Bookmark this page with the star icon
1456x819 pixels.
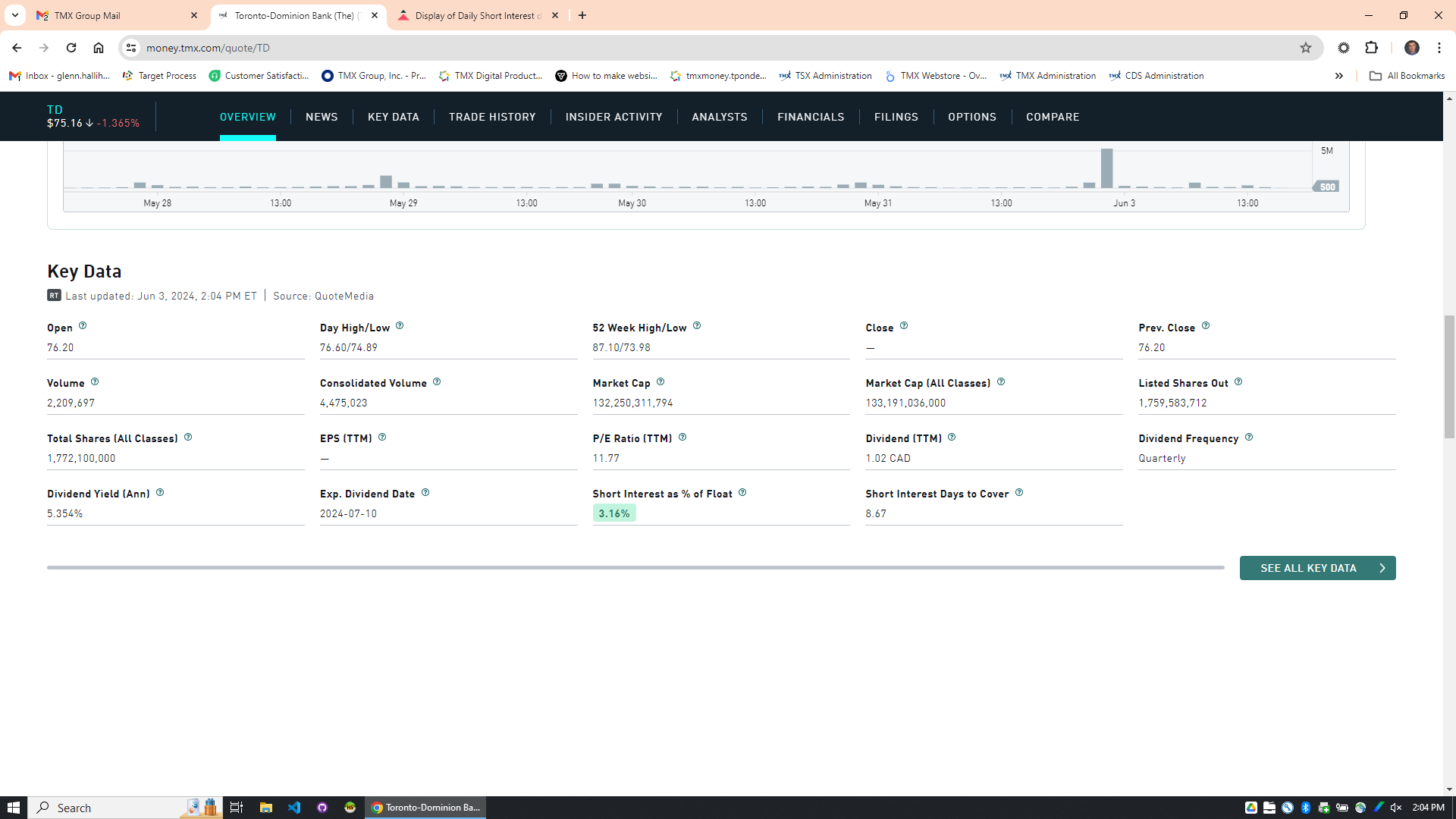click(1306, 48)
